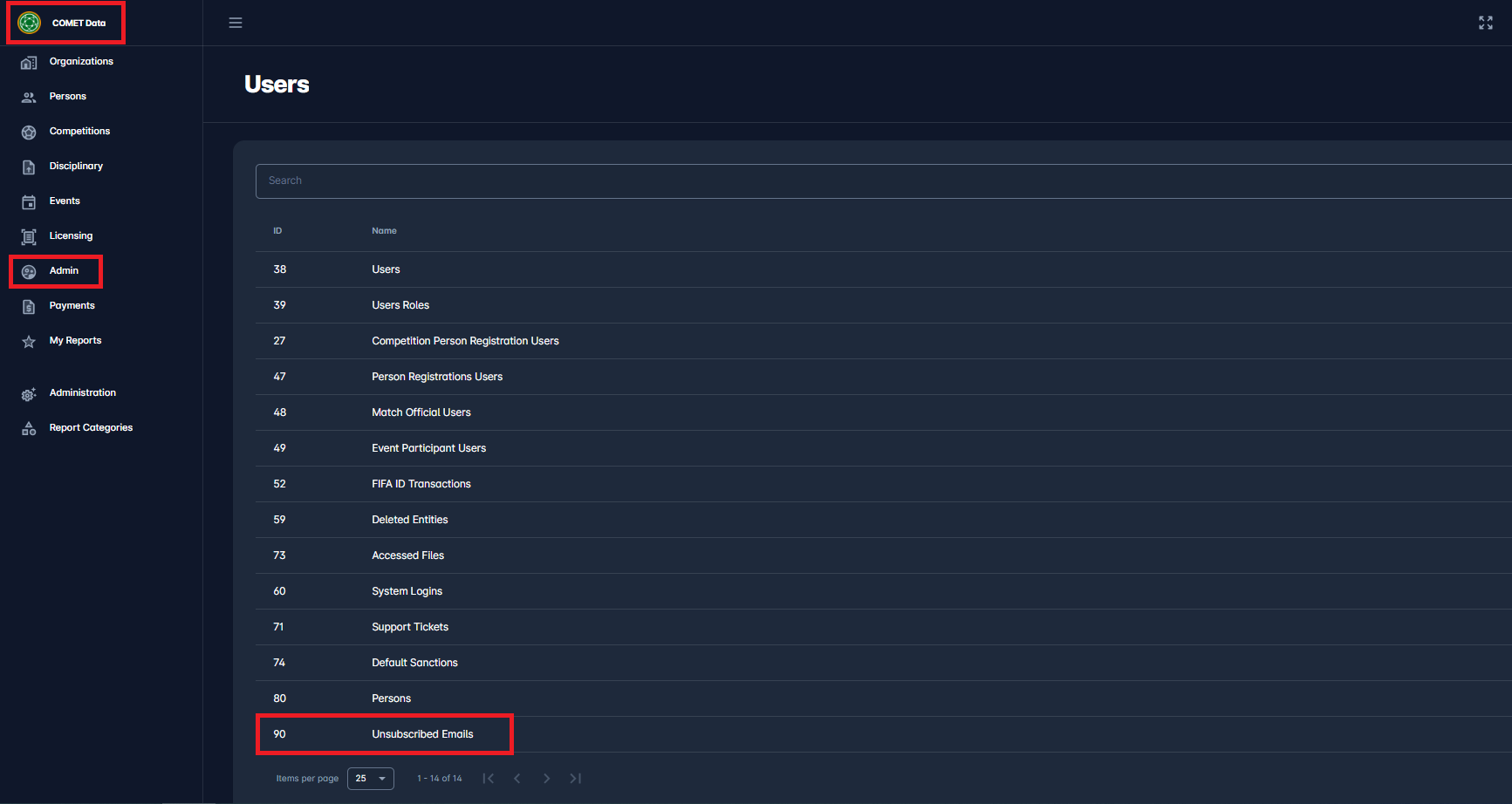The width and height of the screenshot is (1512, 804).
Task: Click the COMET Data logo icon
Action: click(x=30, y=23)
